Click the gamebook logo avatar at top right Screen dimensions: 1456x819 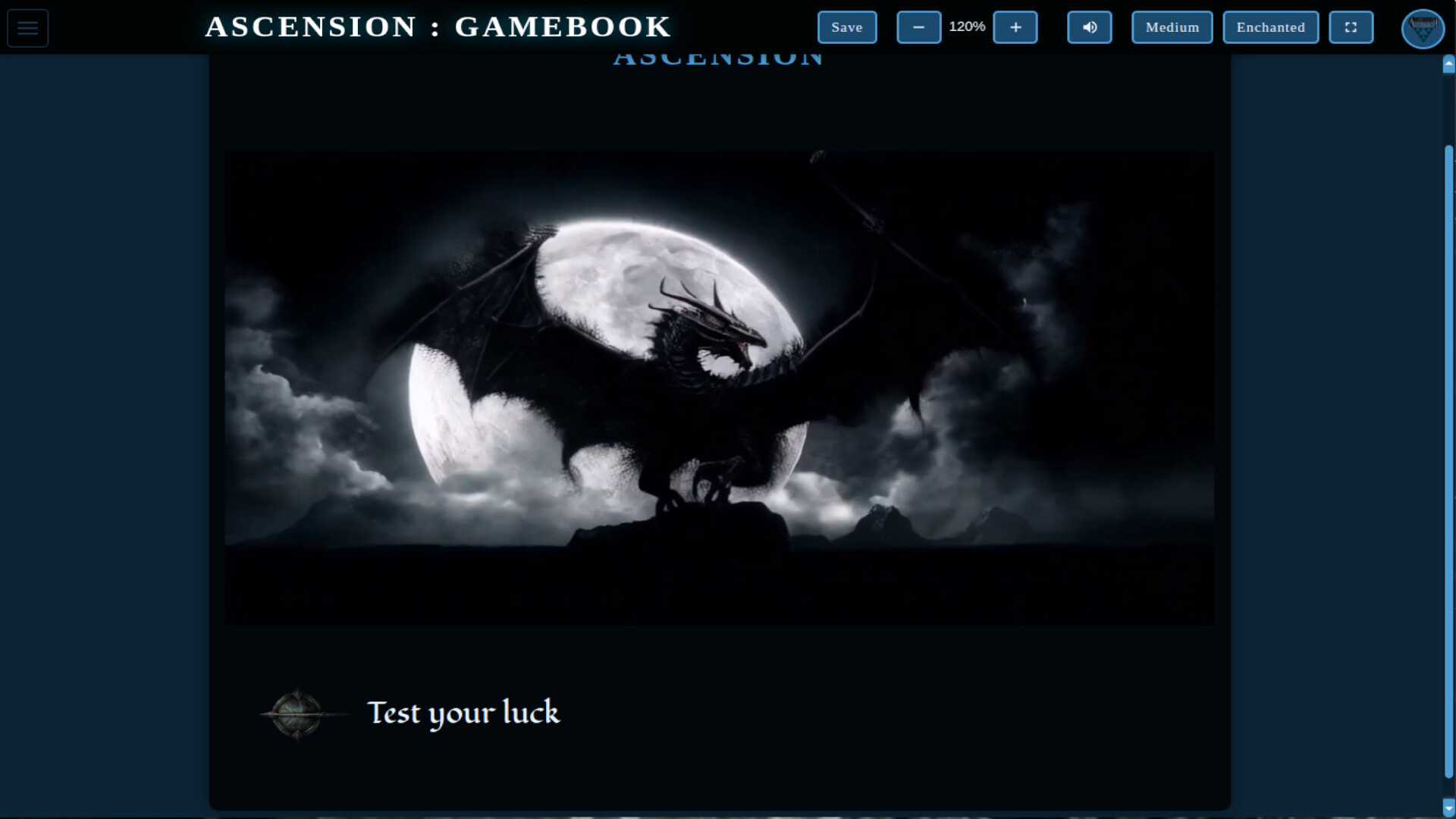point(1423,28)
